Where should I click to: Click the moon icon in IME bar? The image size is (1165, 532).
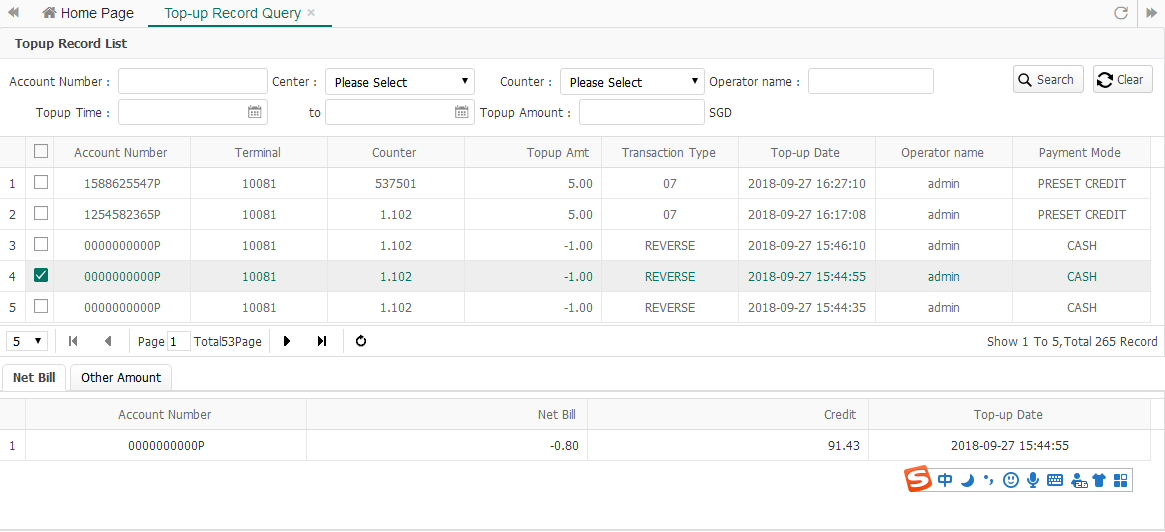[967, 480]
